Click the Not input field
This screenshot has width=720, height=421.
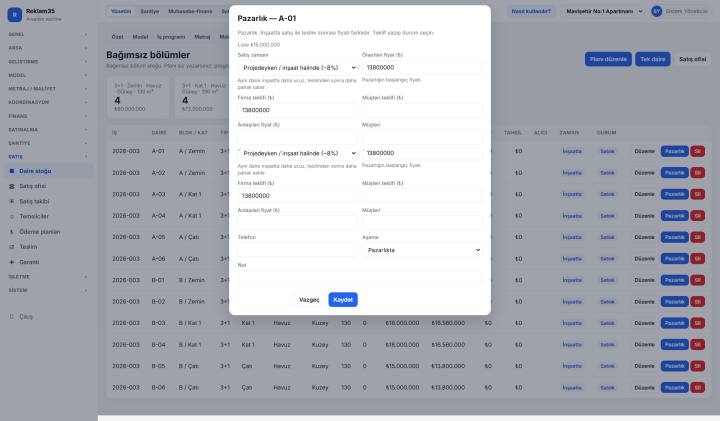(360, 277)
